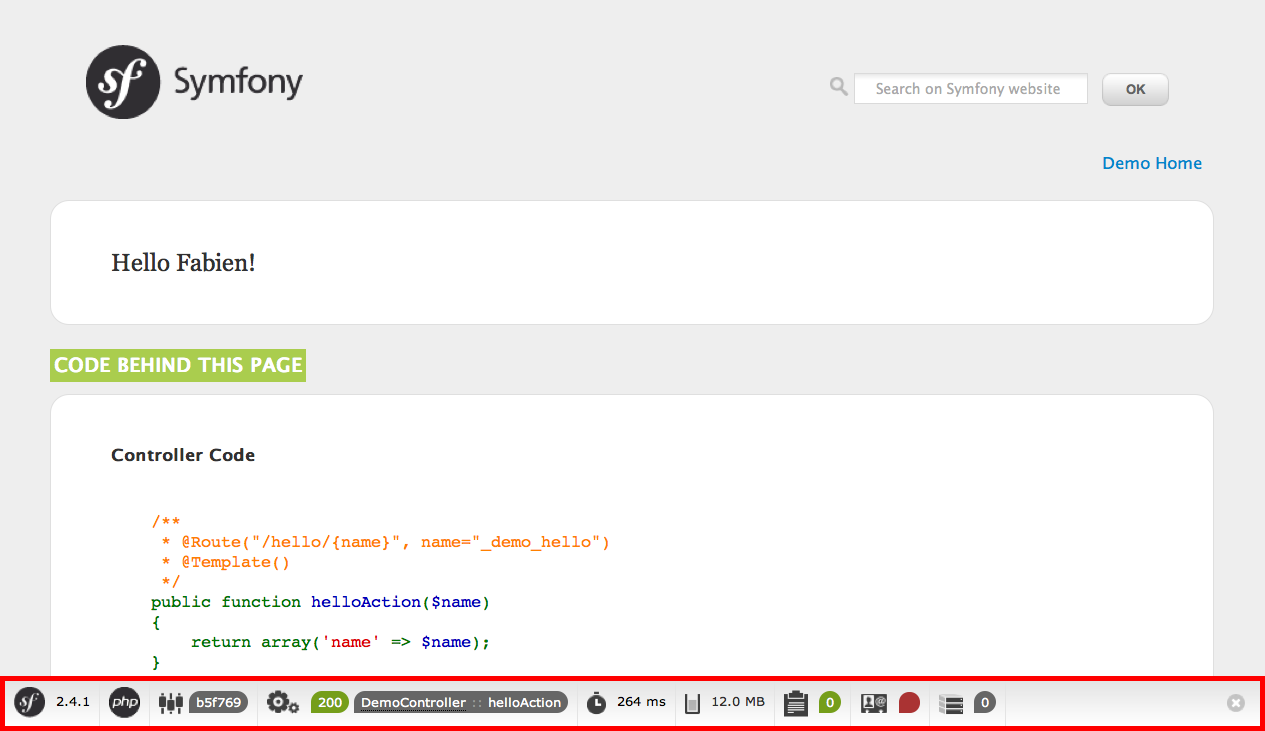
Task: Click the Symfony logo in the page header
Action: coord(194,82)
